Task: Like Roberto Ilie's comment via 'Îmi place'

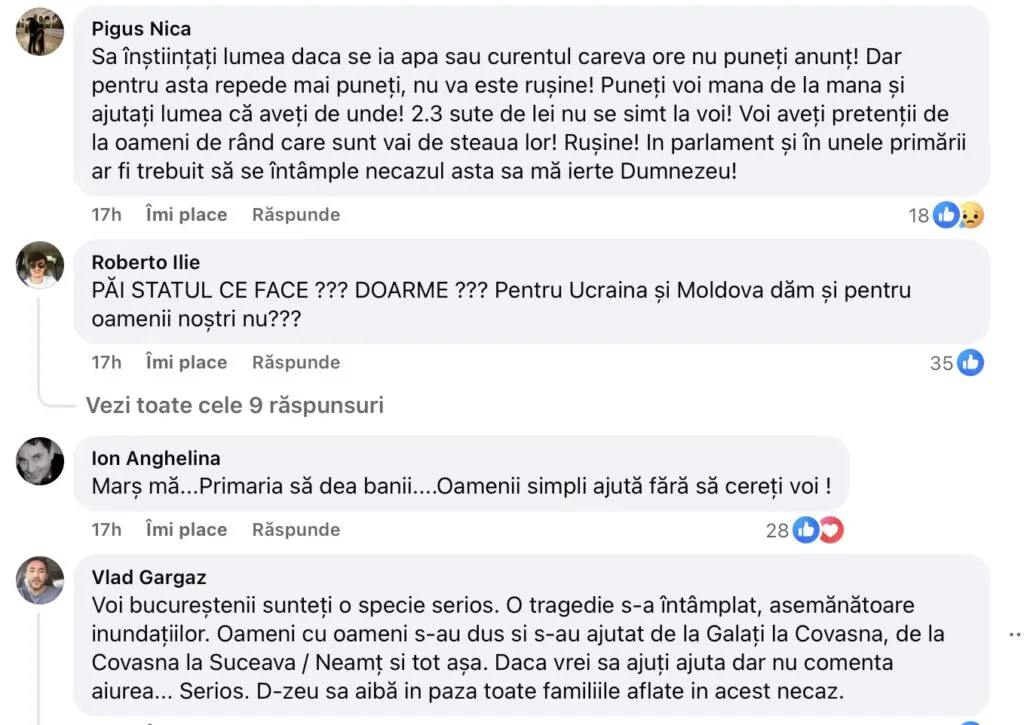Action: tap(186, 362)
